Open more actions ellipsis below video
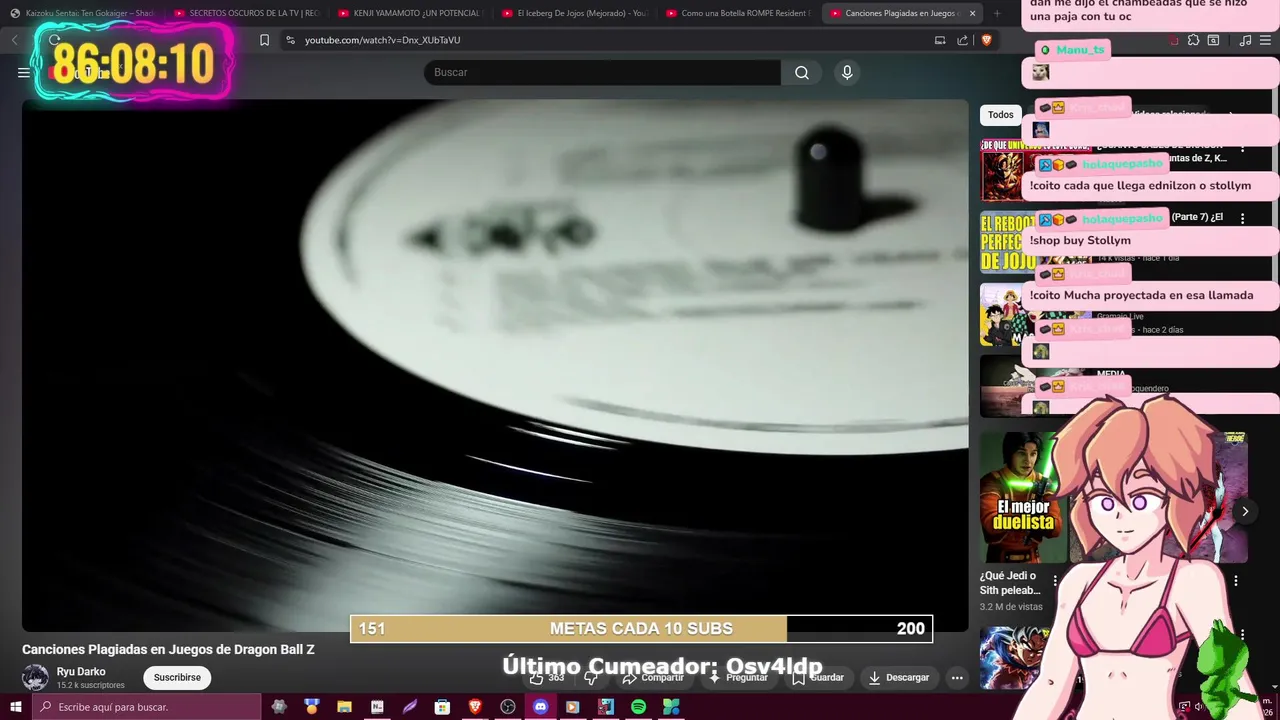Screen dimensions: 1280x720 tap(957, 677)
